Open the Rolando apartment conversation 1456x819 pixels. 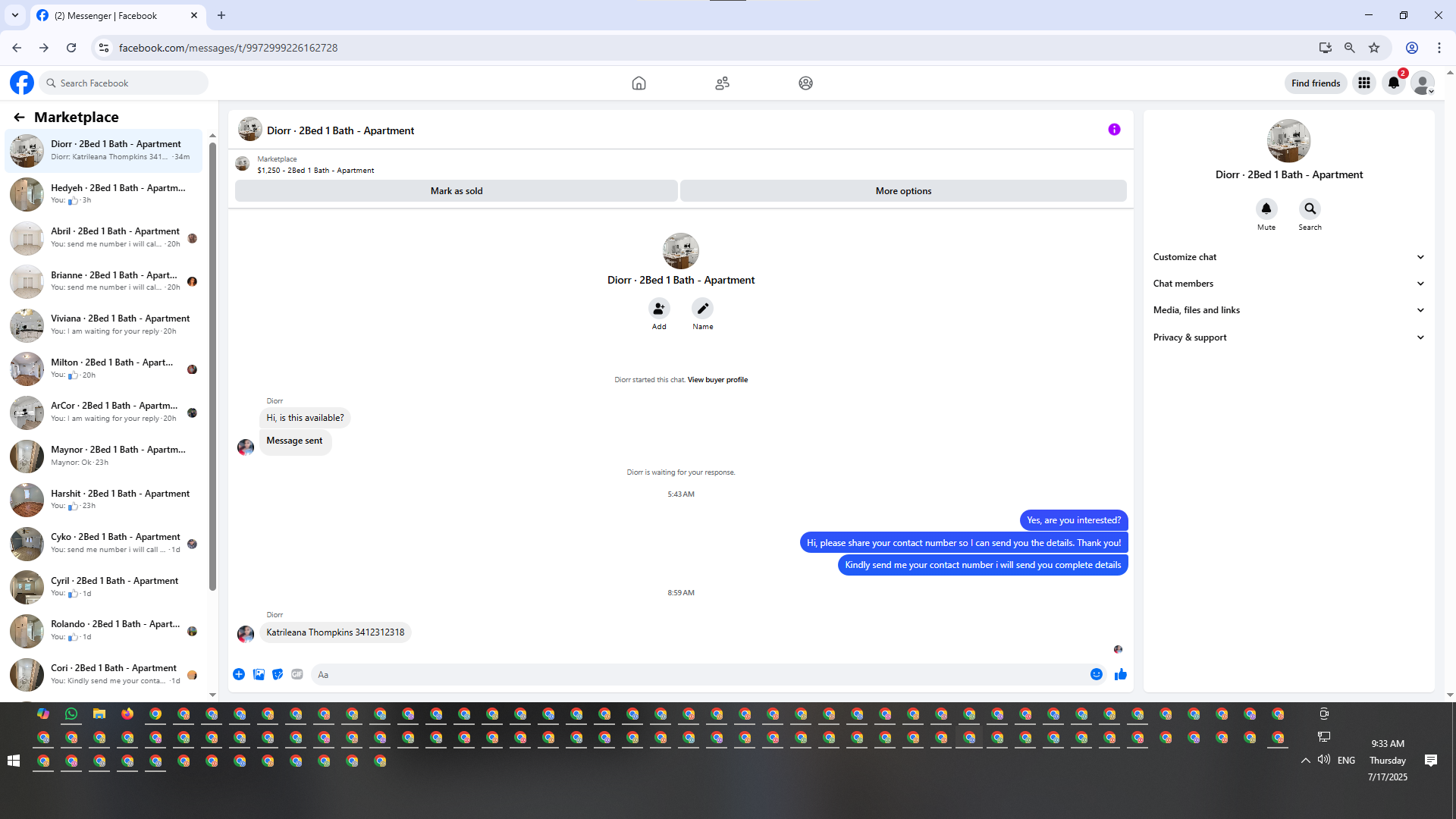click(x=105, y=631)
